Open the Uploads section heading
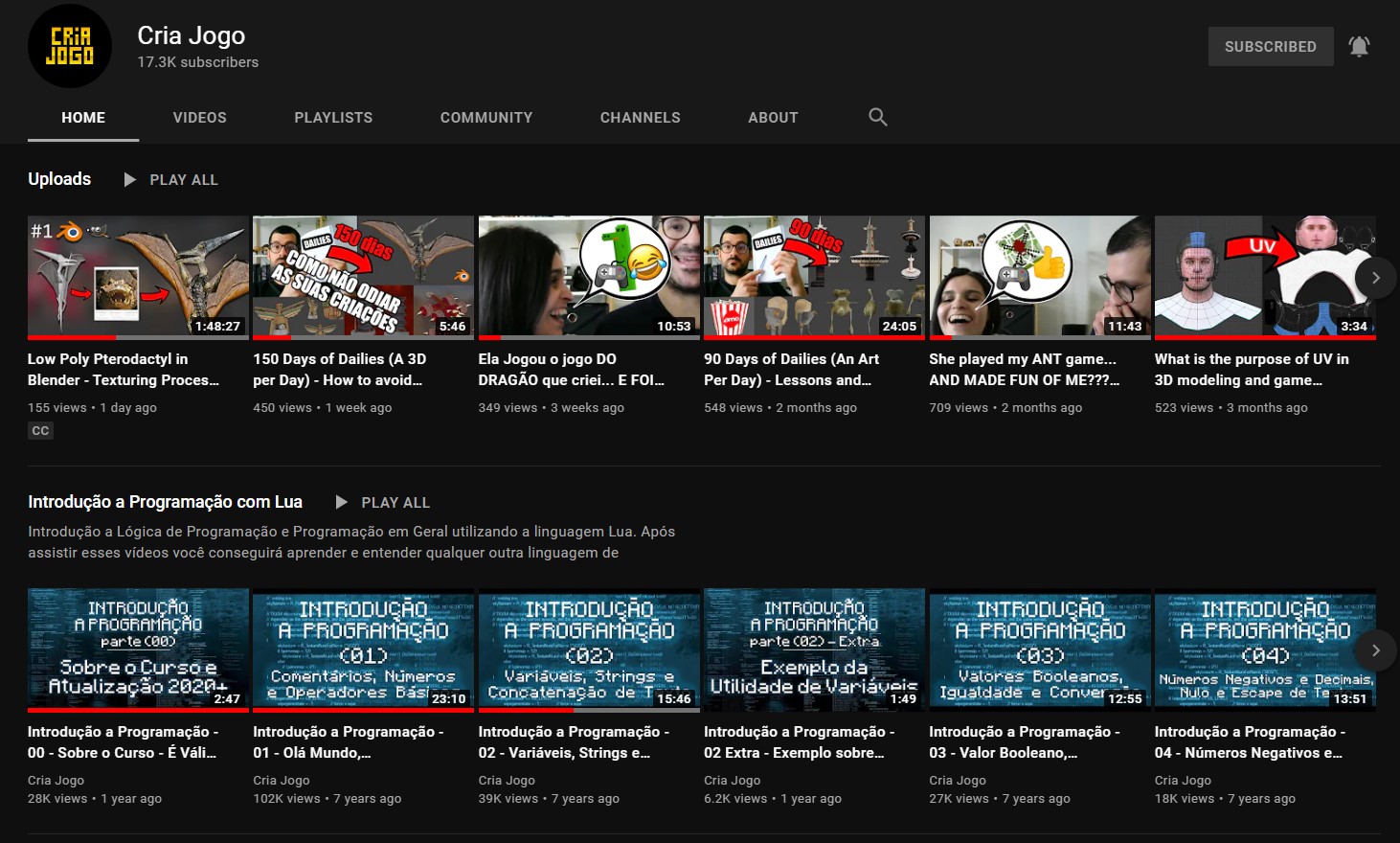1400x843 pixels. tap(59, 179)
